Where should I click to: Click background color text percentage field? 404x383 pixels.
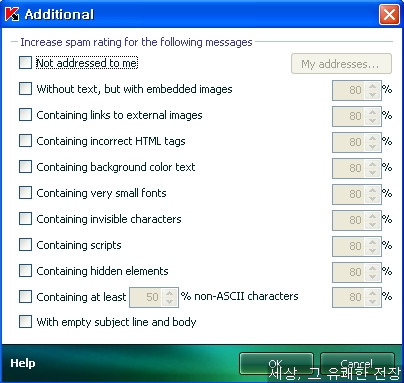pyautogui.click(x=349, y=168)
